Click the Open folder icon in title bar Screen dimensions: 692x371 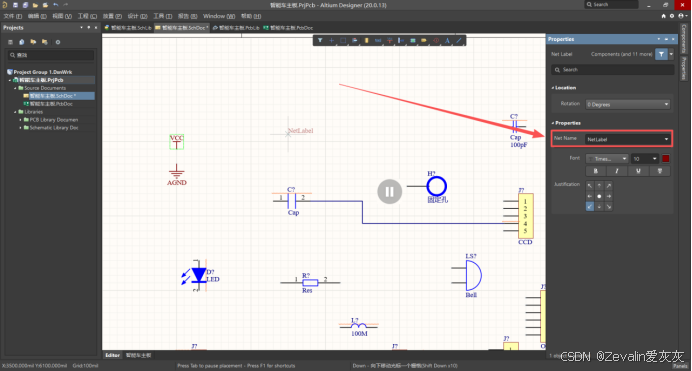[35, 5]
